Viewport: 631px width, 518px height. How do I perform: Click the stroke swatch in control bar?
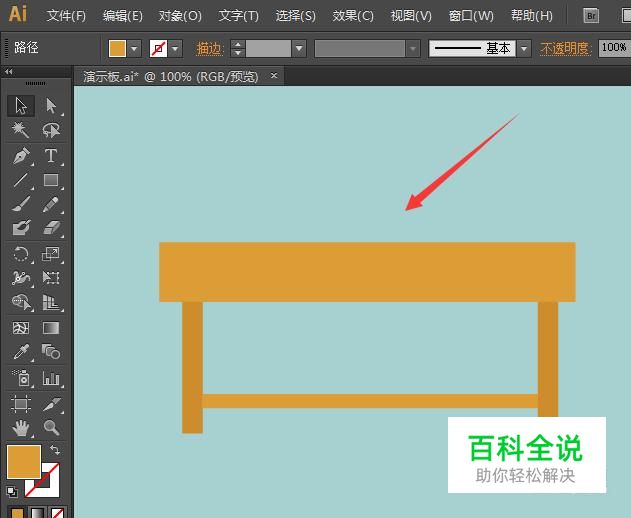pyautogui.click(x=159, y=49)
